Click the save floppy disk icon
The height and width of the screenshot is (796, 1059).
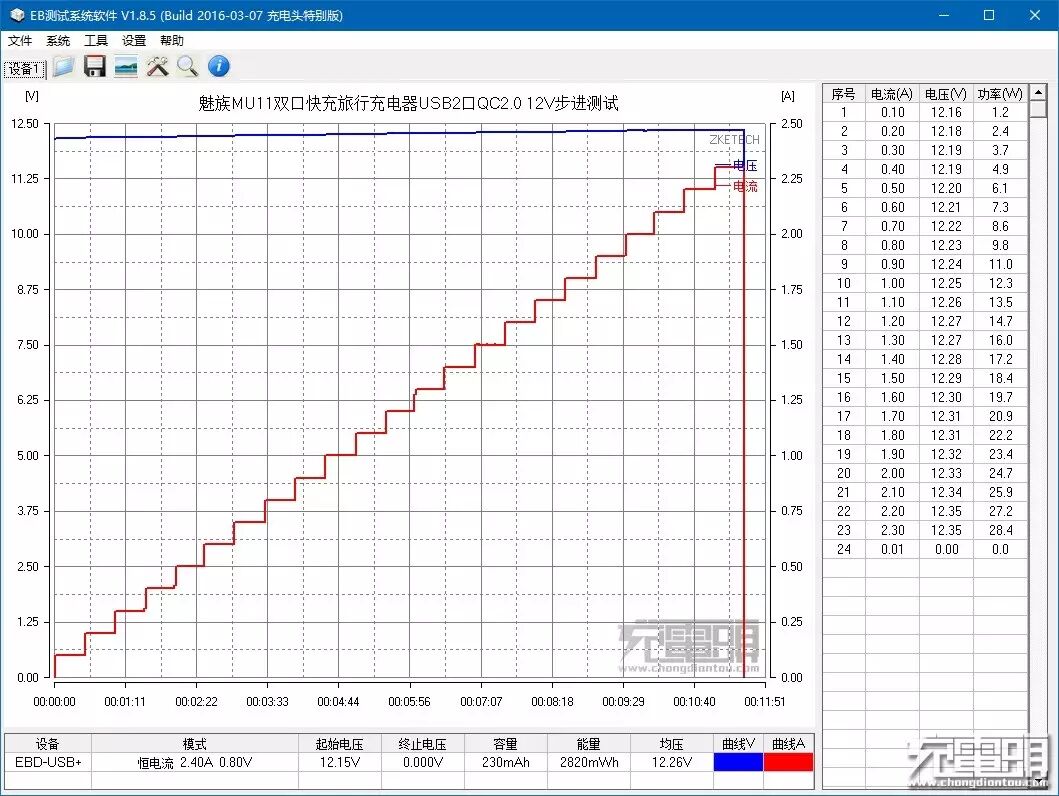95,66
